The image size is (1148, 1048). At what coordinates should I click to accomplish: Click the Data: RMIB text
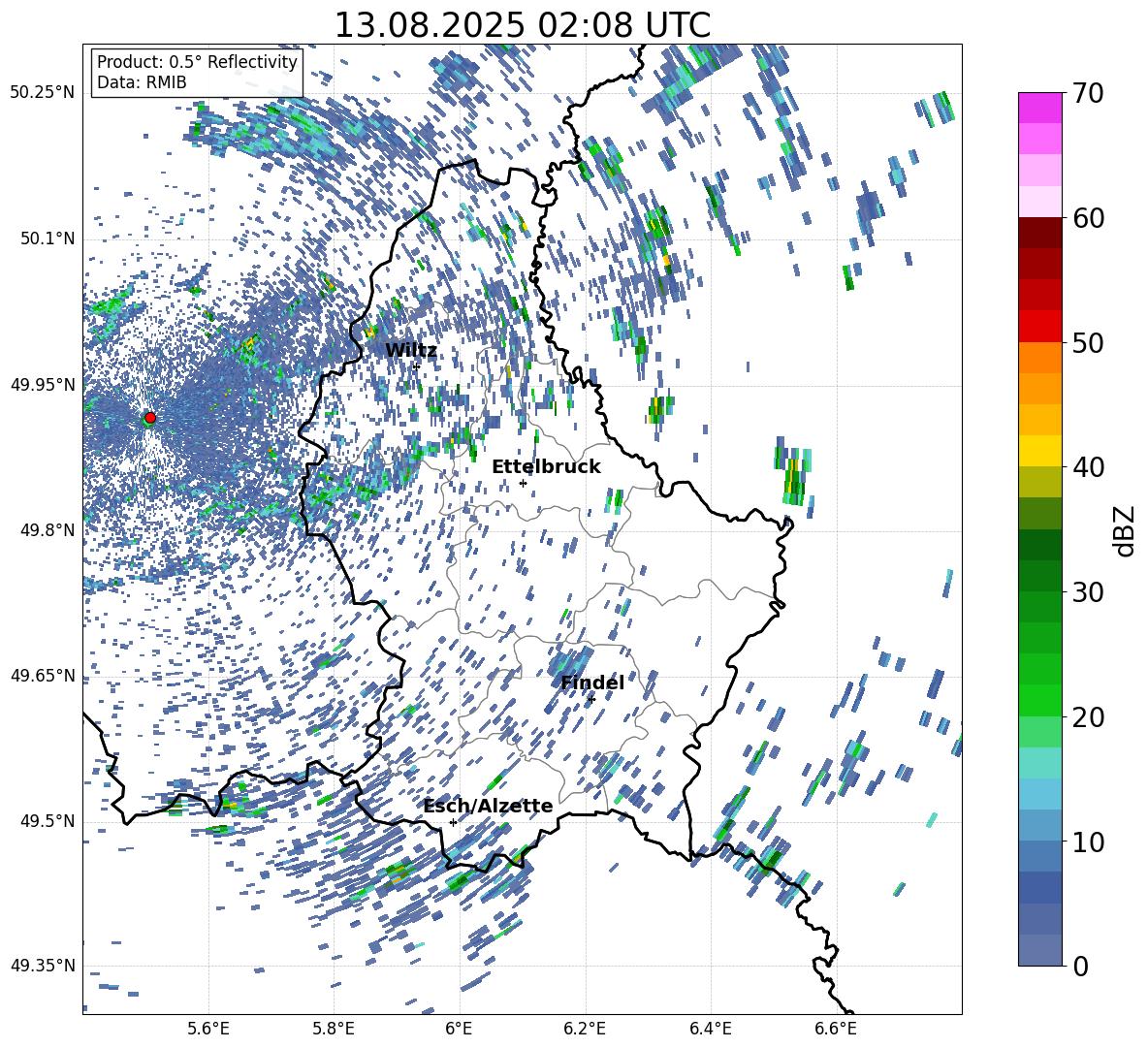(x=142, y=82)
